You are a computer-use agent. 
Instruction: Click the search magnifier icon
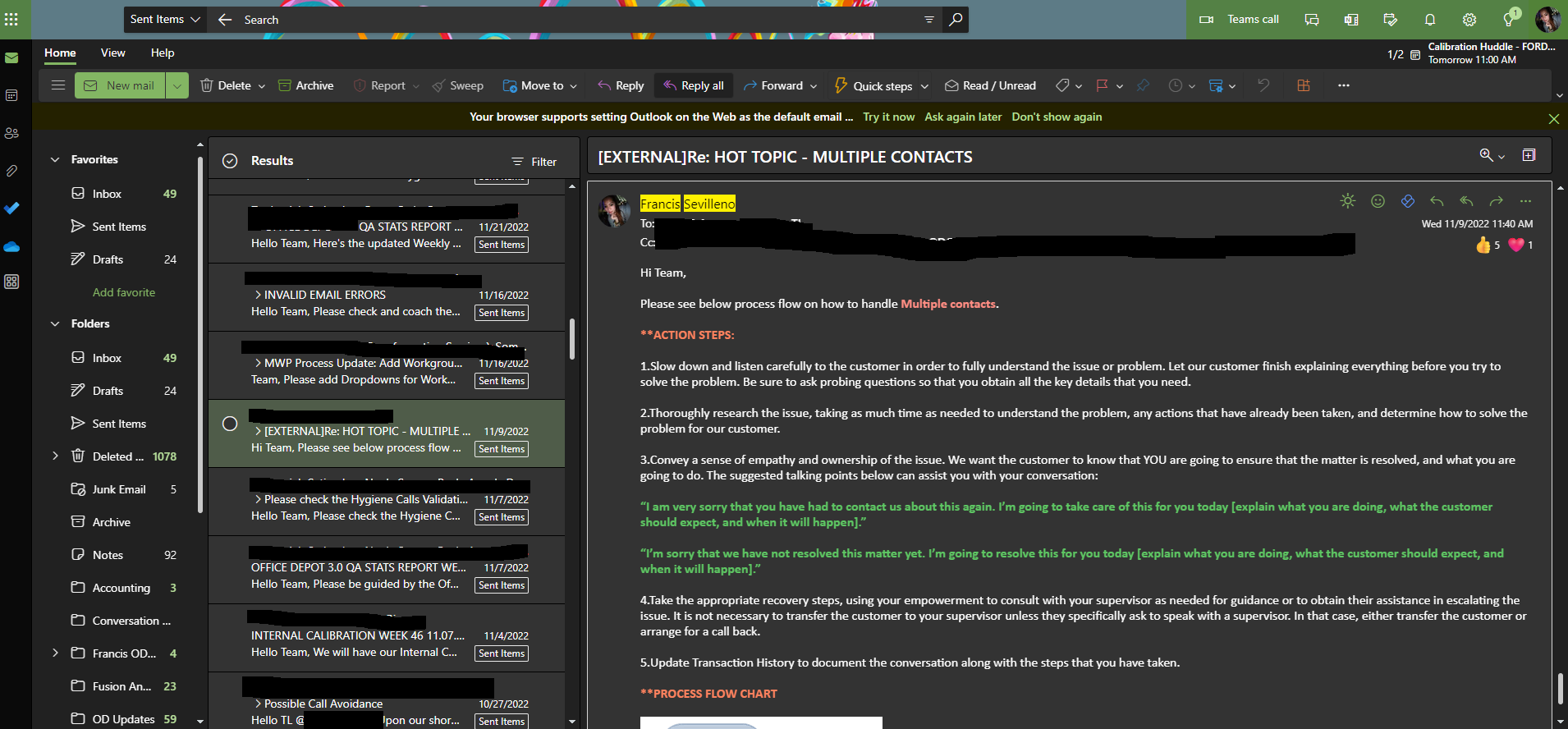click(956, 19)
